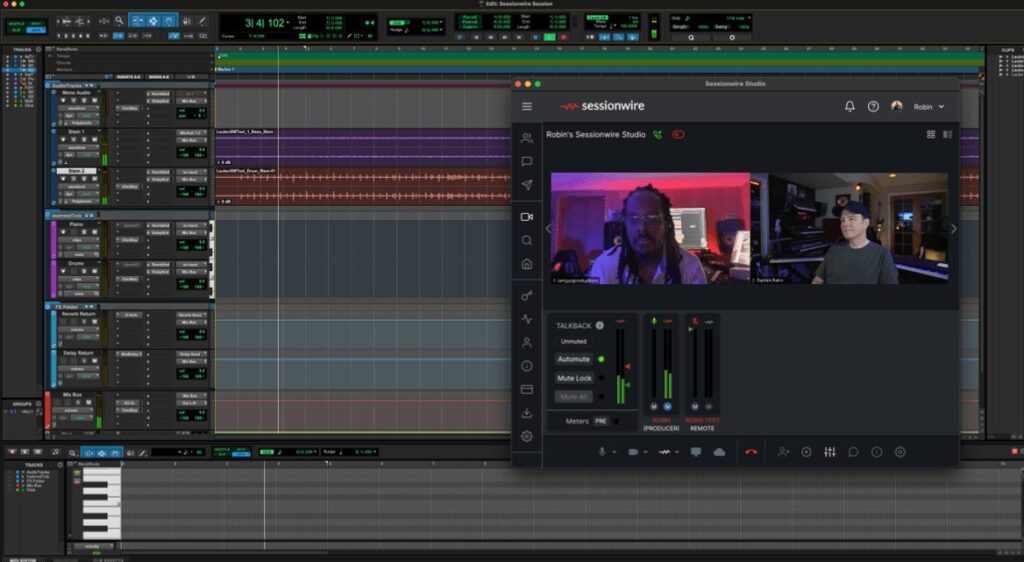Select the Pro Tools zoomer magnifier tool
Viewport: 1024px width, 562px height.
pos(119,20)
